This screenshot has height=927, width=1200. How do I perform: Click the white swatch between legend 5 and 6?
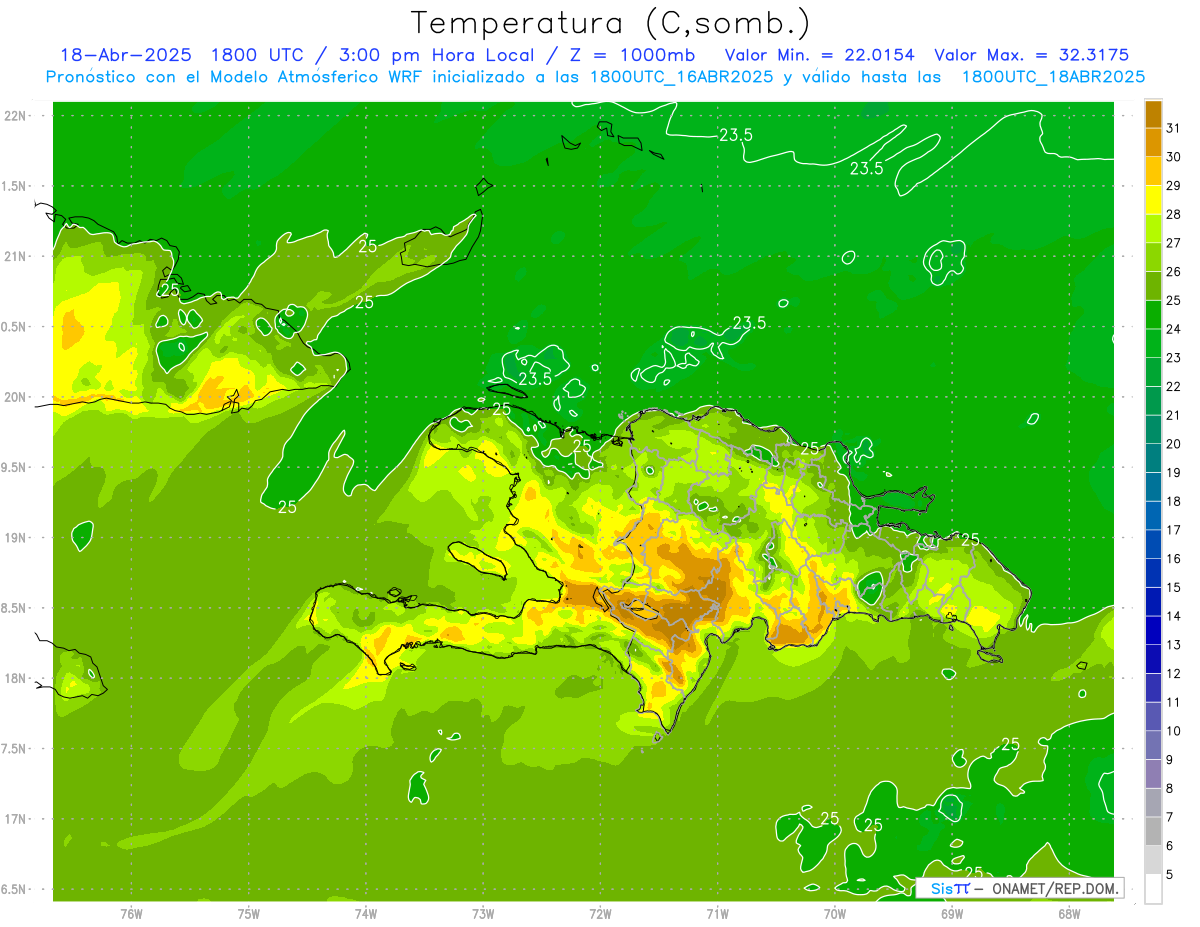tap(1153, 860)
